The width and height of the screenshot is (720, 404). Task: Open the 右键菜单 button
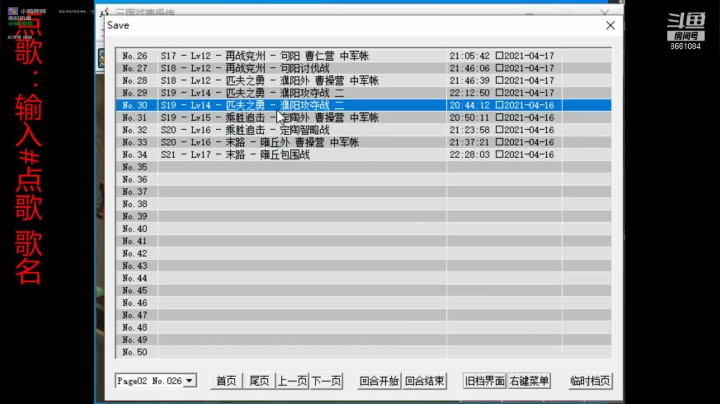[x=529, y=381]
